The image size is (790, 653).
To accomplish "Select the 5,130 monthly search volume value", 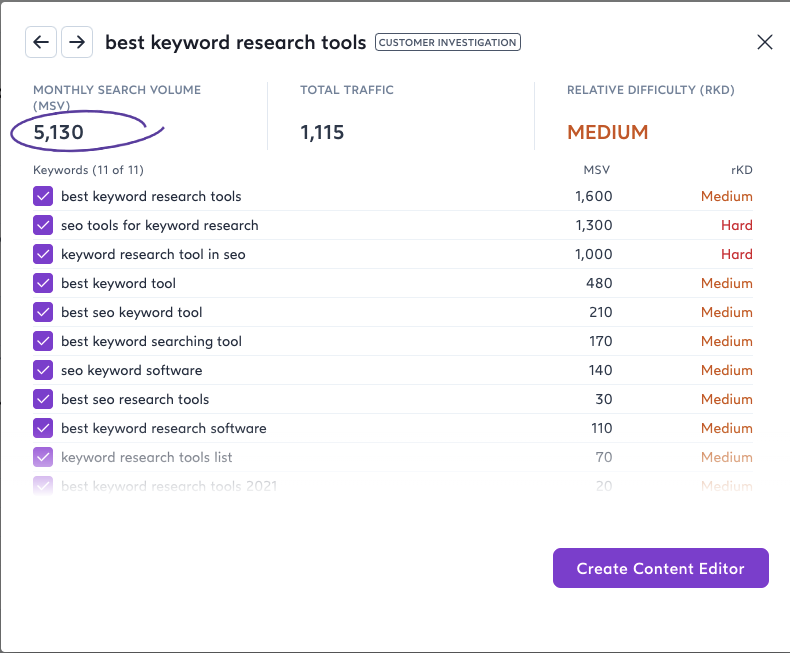I will tap(58, 132).
